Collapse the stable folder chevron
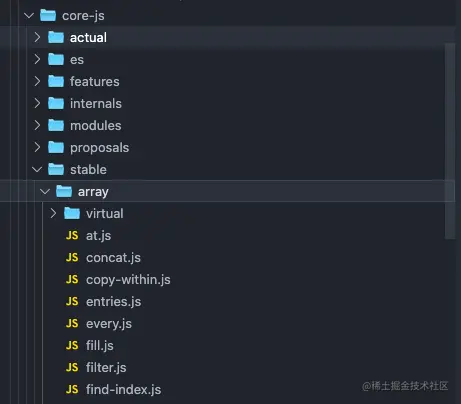 (37, 169)
